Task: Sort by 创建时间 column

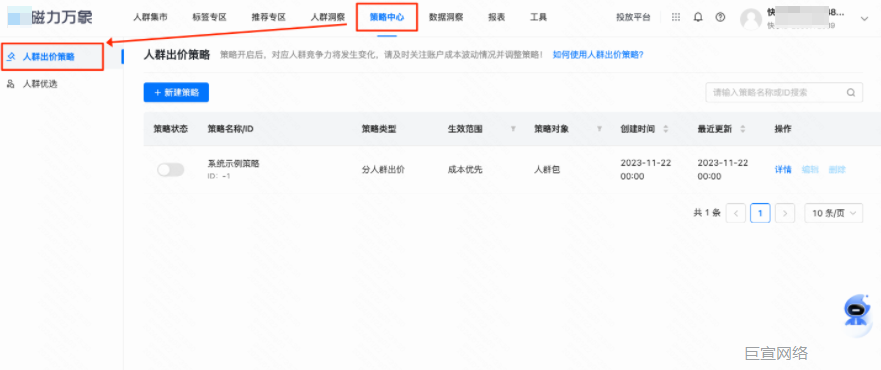Action: pyautogui.click(x=666, y=129)
